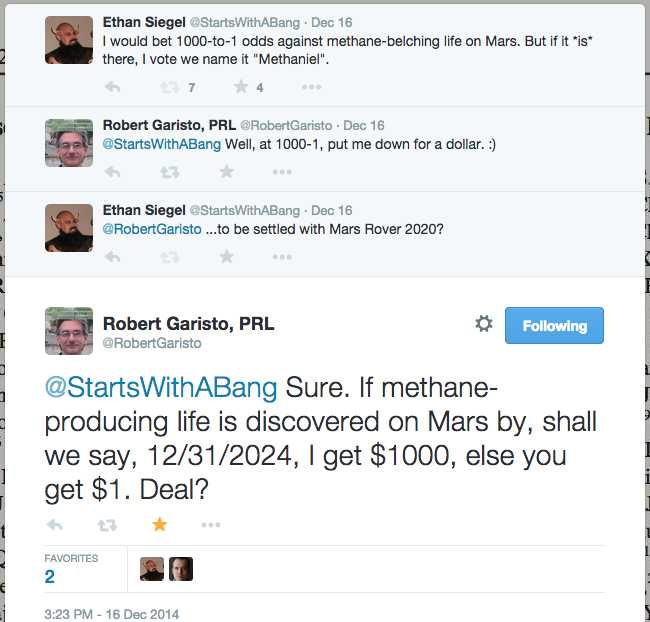The height and width of the screenshot is (622, 650).
Task: Open ellipsis menu on Mars Rover 2020 tweet
Action: click(282, 257)
